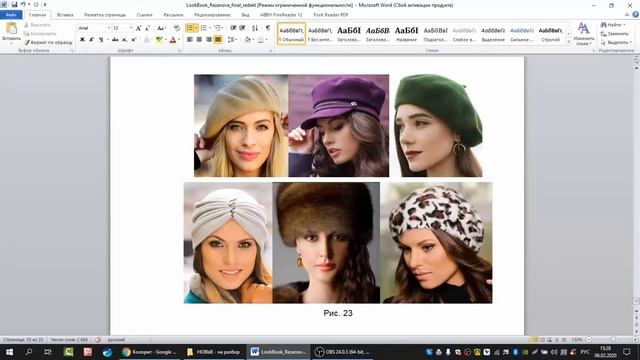Click the Рис. 23 caption text
The width and height of the screenshot is (640, 360).
(x=338, y=313)
